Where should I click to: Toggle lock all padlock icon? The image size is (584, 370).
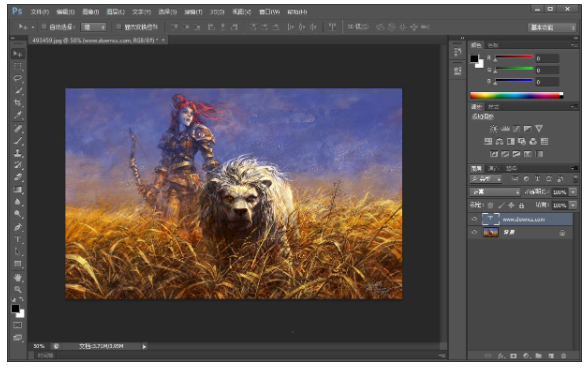click(x=521, y=205)
